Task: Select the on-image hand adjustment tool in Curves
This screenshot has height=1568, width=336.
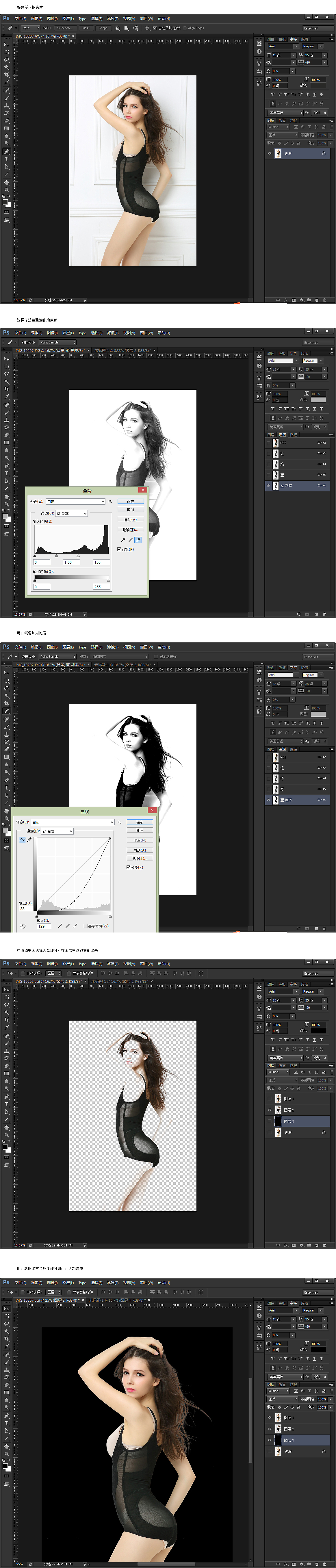Action: [23, 926]
